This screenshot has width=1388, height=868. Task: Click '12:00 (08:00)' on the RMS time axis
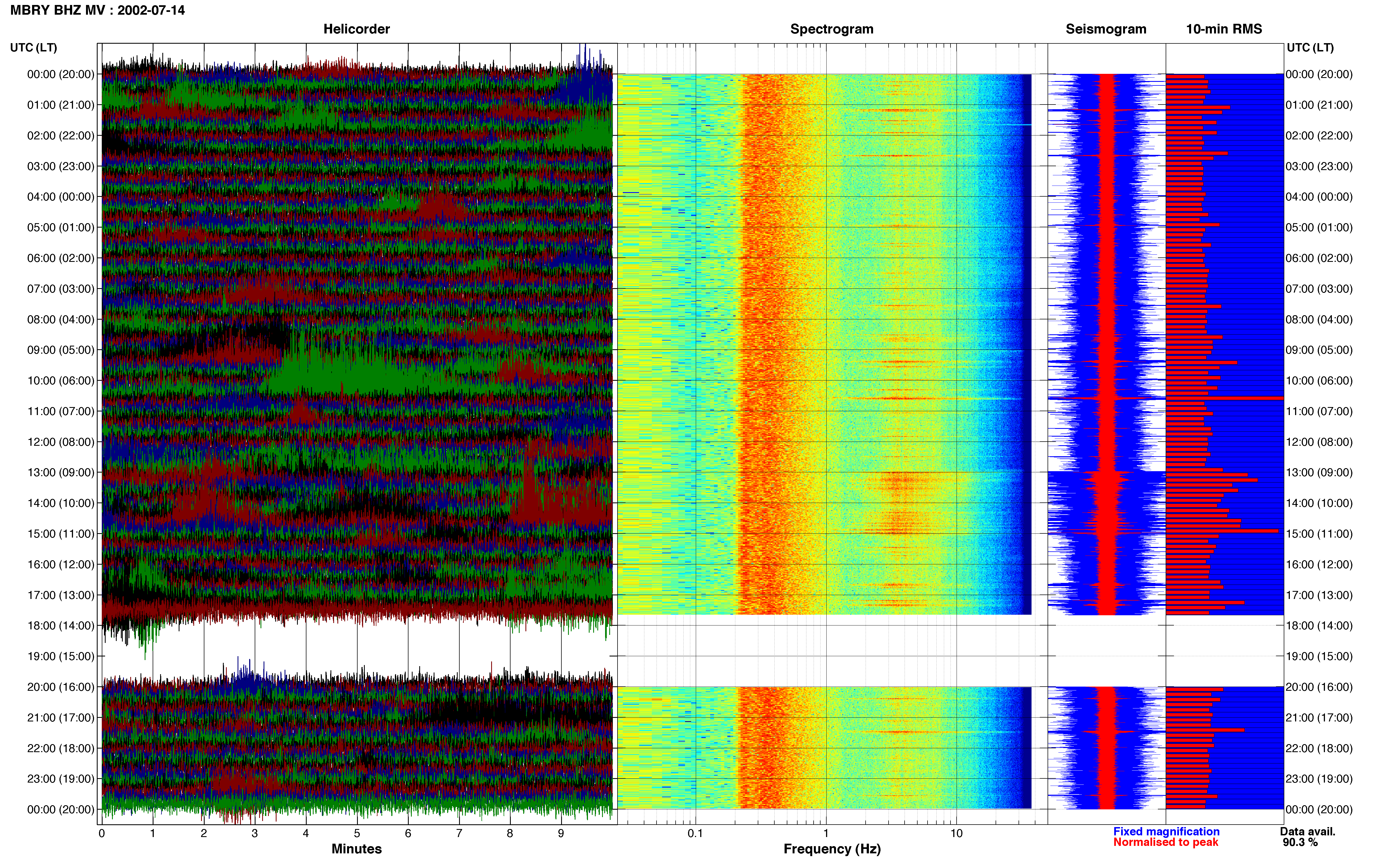pos(1319,442)
